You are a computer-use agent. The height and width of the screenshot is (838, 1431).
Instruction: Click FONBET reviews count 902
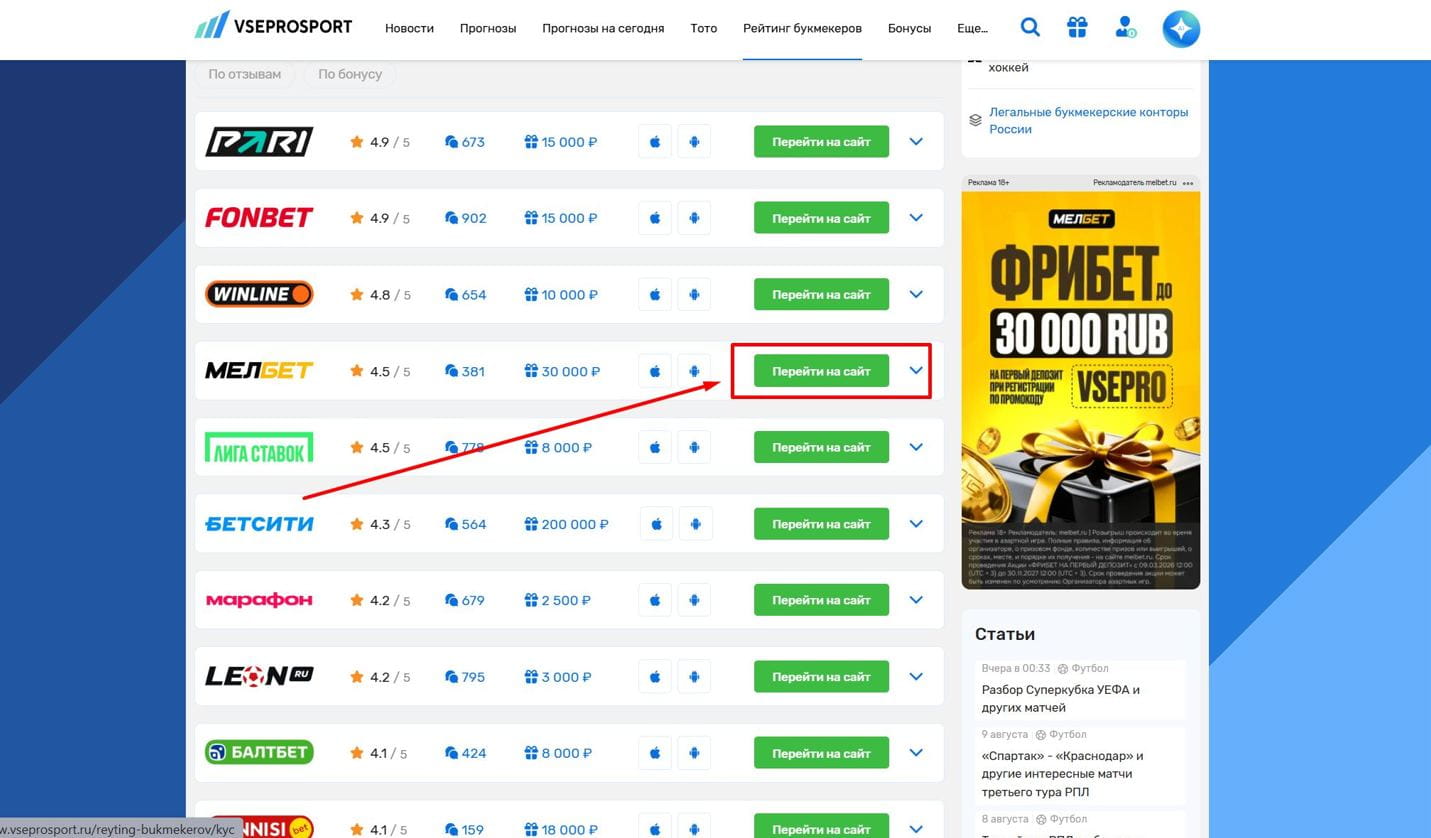466,218
